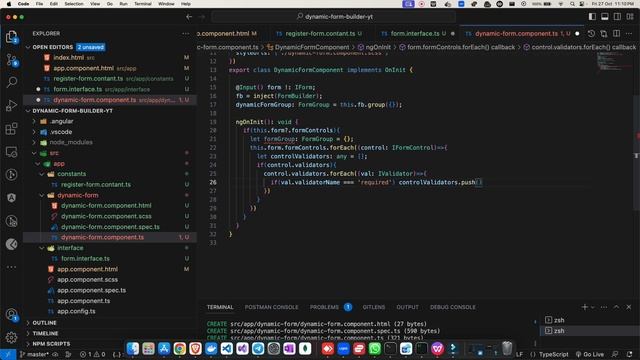Open the Manage settings gear
The width and height of the screenshot is (640, 360).
(x=11, y=337)
